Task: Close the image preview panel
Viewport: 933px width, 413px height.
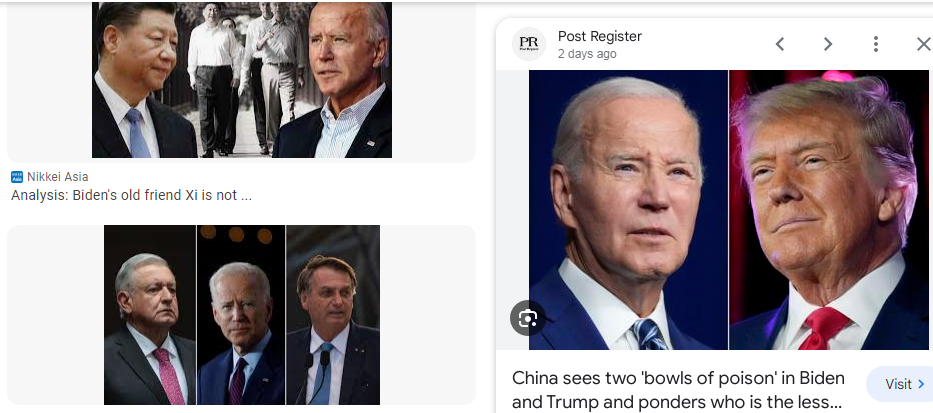Action: [x=923, y=44]
